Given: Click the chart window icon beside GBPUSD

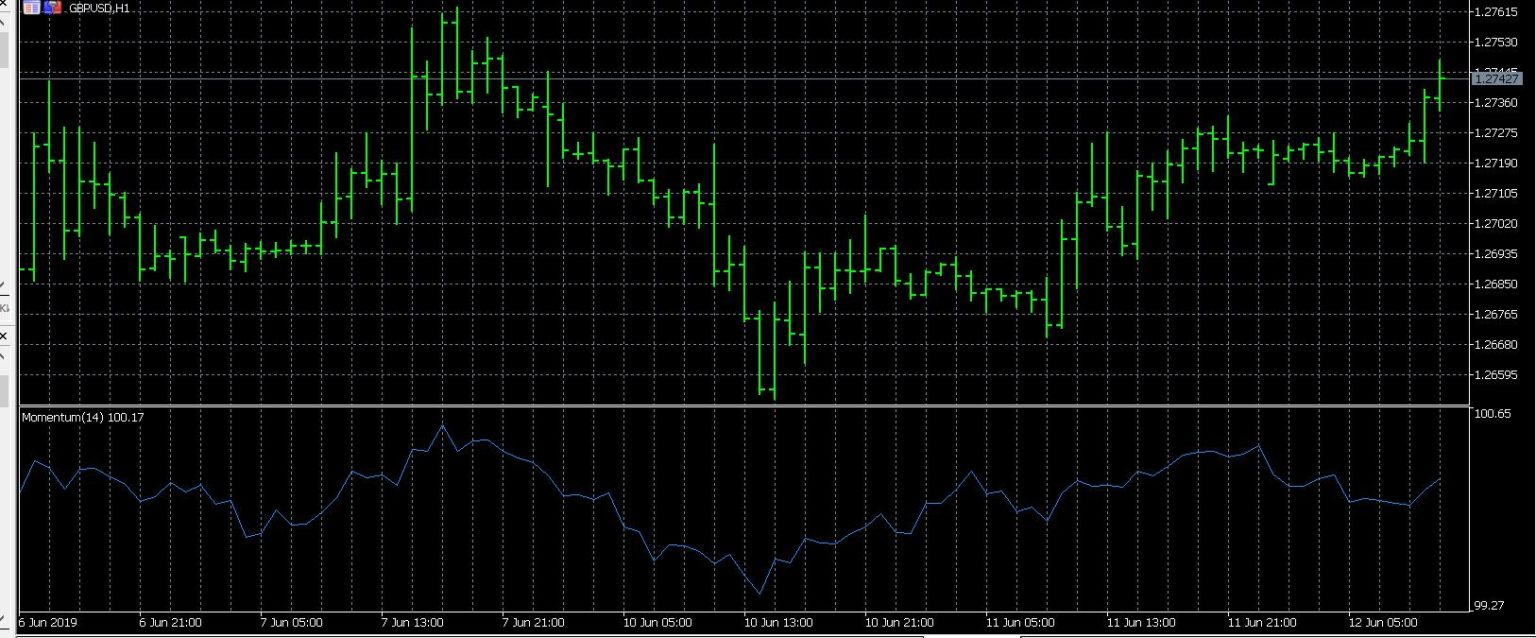Looking at the screenshot, I should point(31,8).
